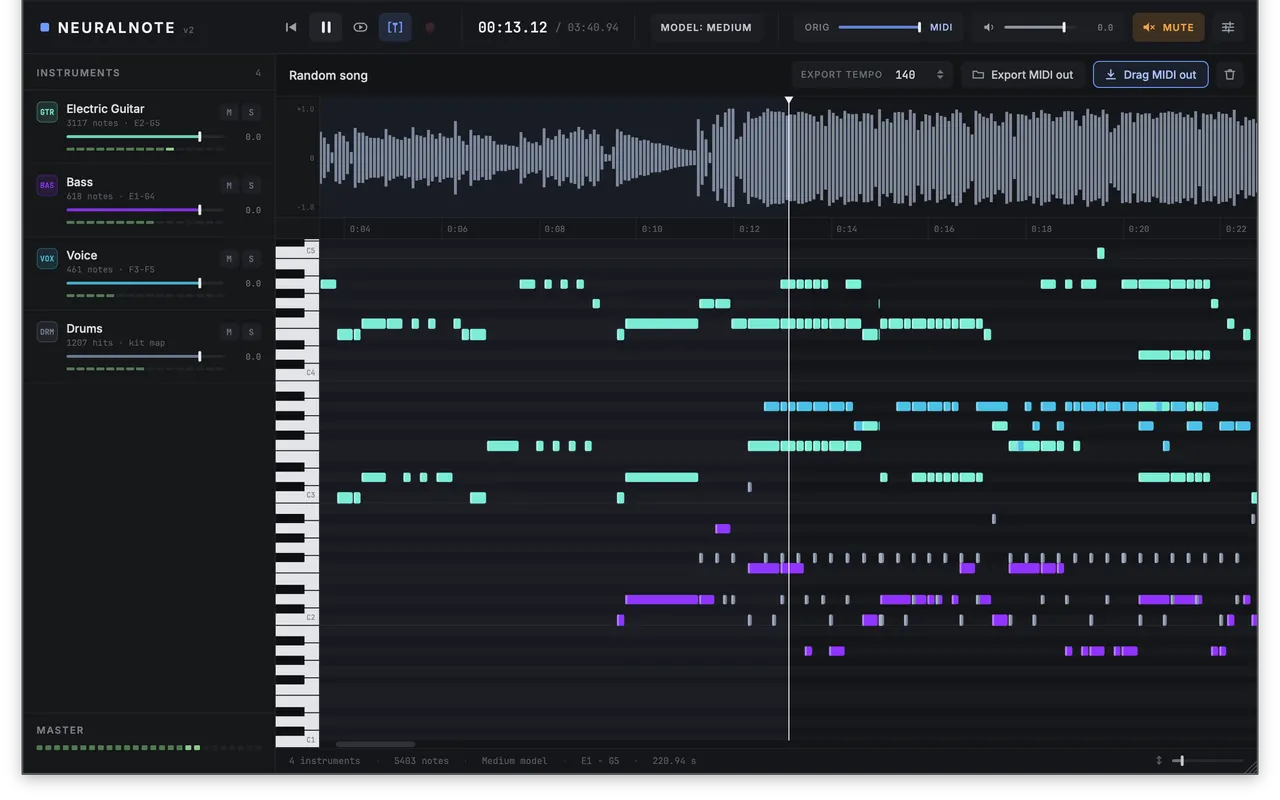
Task: Click the trash icon to delete song
Action: click(x=1230, y=75)
